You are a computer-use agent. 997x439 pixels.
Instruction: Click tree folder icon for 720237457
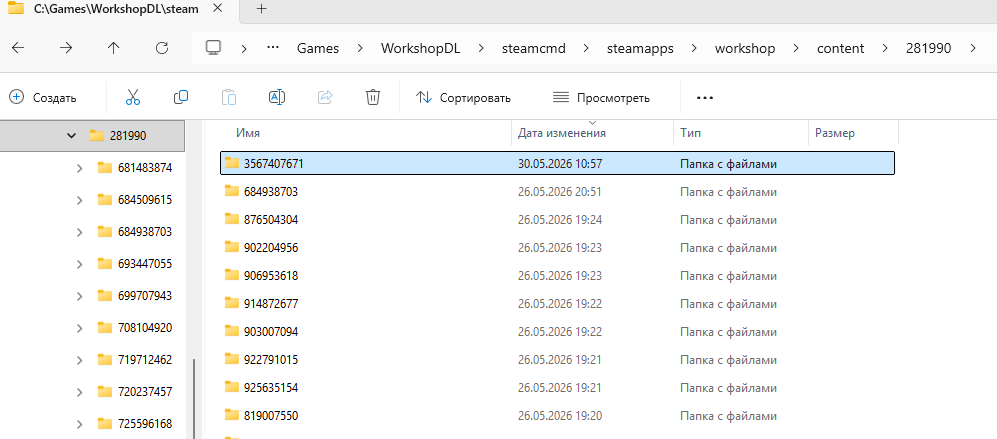pos(105,392)
